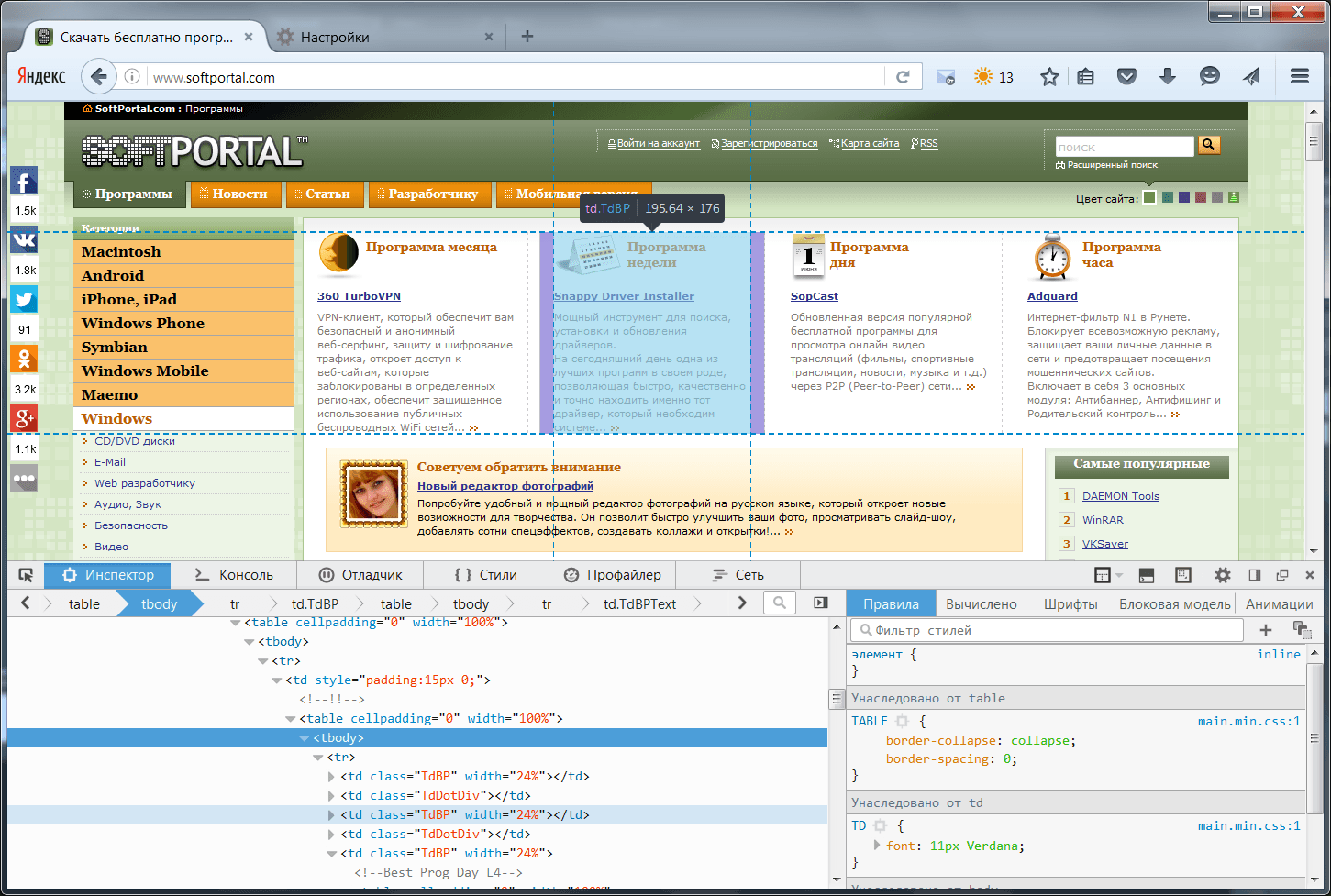Open the bookmarks list icon
1331x896 pixels.
[x=1085, y=77]
